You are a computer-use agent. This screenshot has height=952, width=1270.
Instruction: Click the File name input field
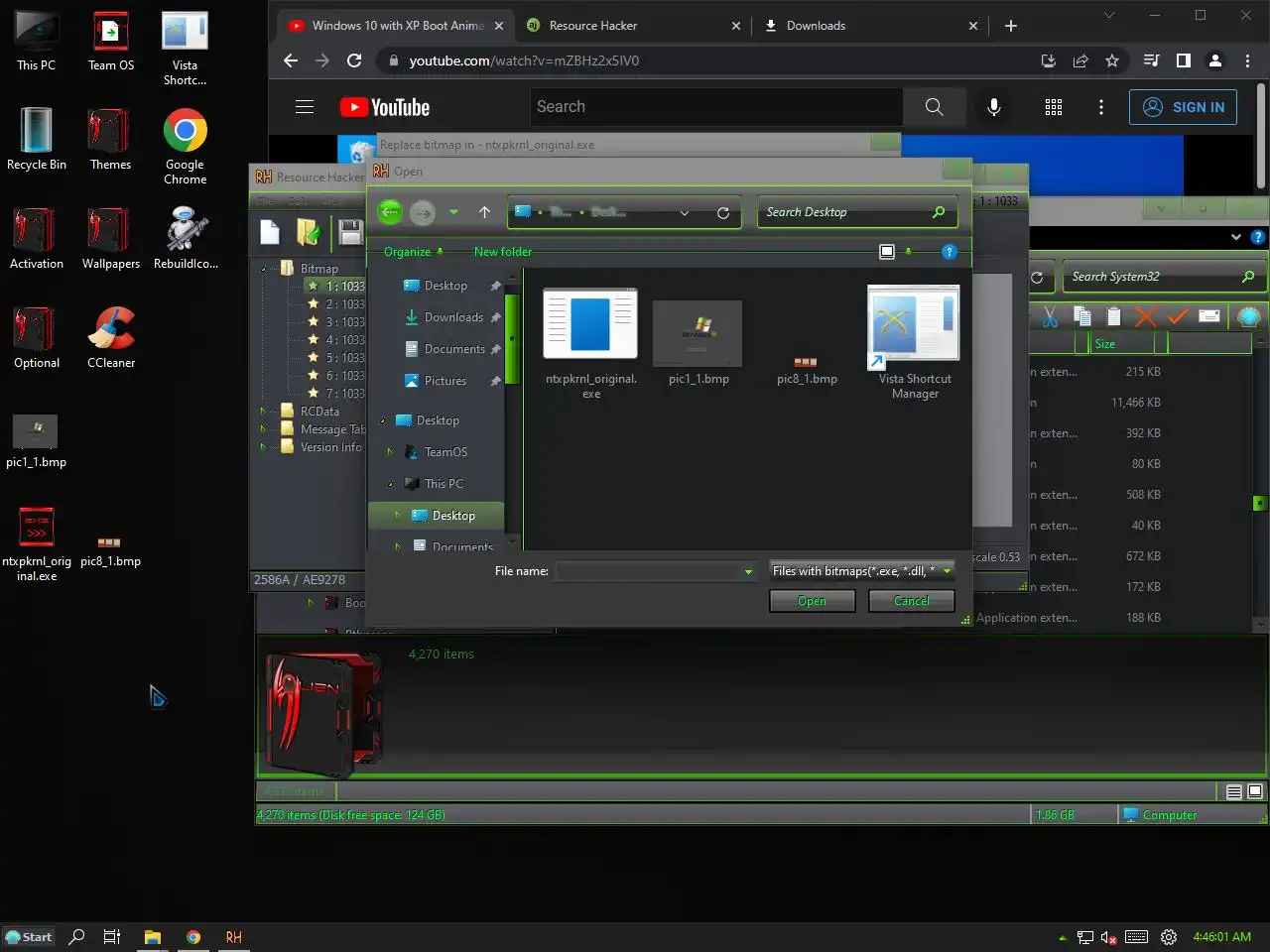click(656, 571)
